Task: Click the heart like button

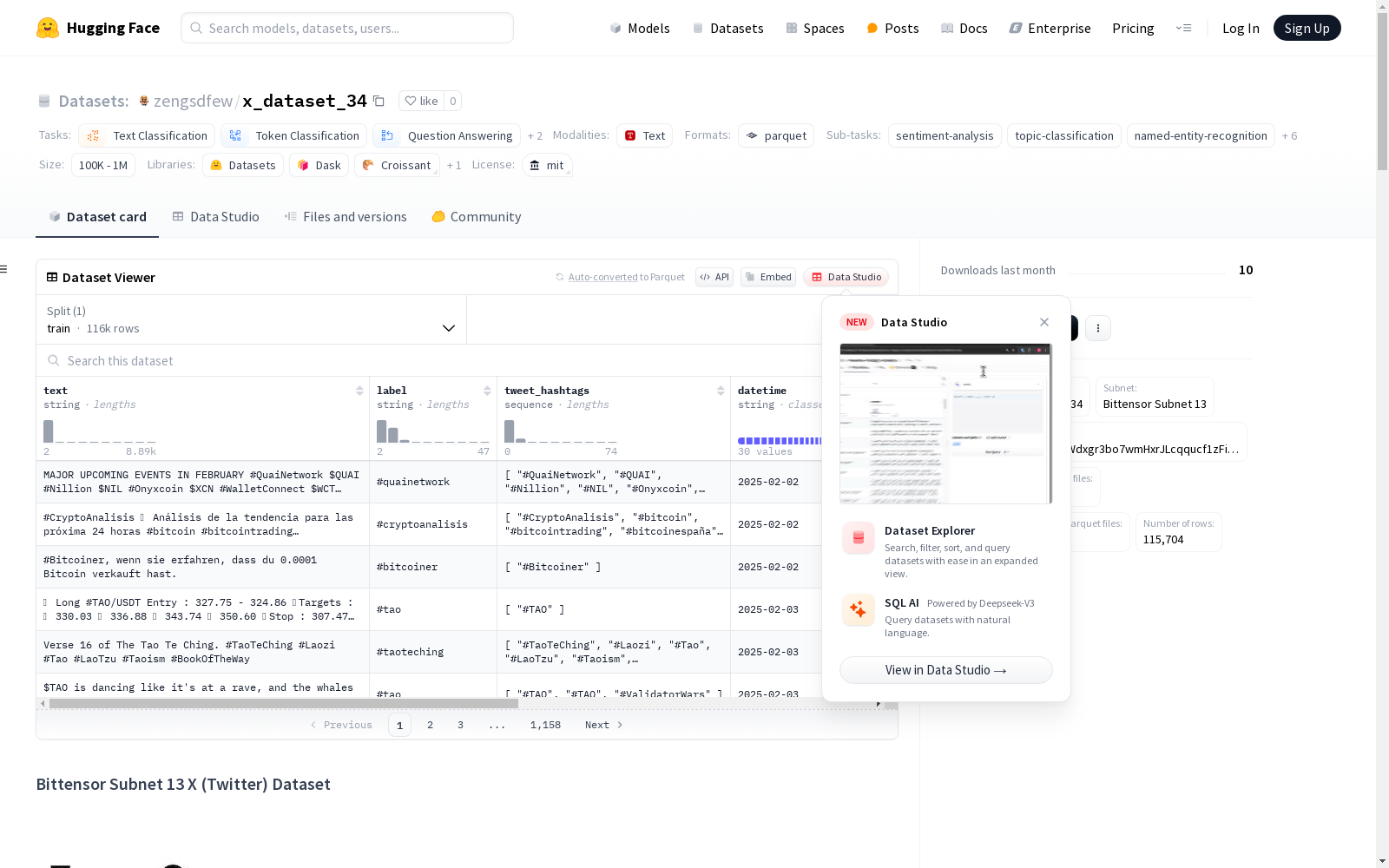Action: click(421, 101)
